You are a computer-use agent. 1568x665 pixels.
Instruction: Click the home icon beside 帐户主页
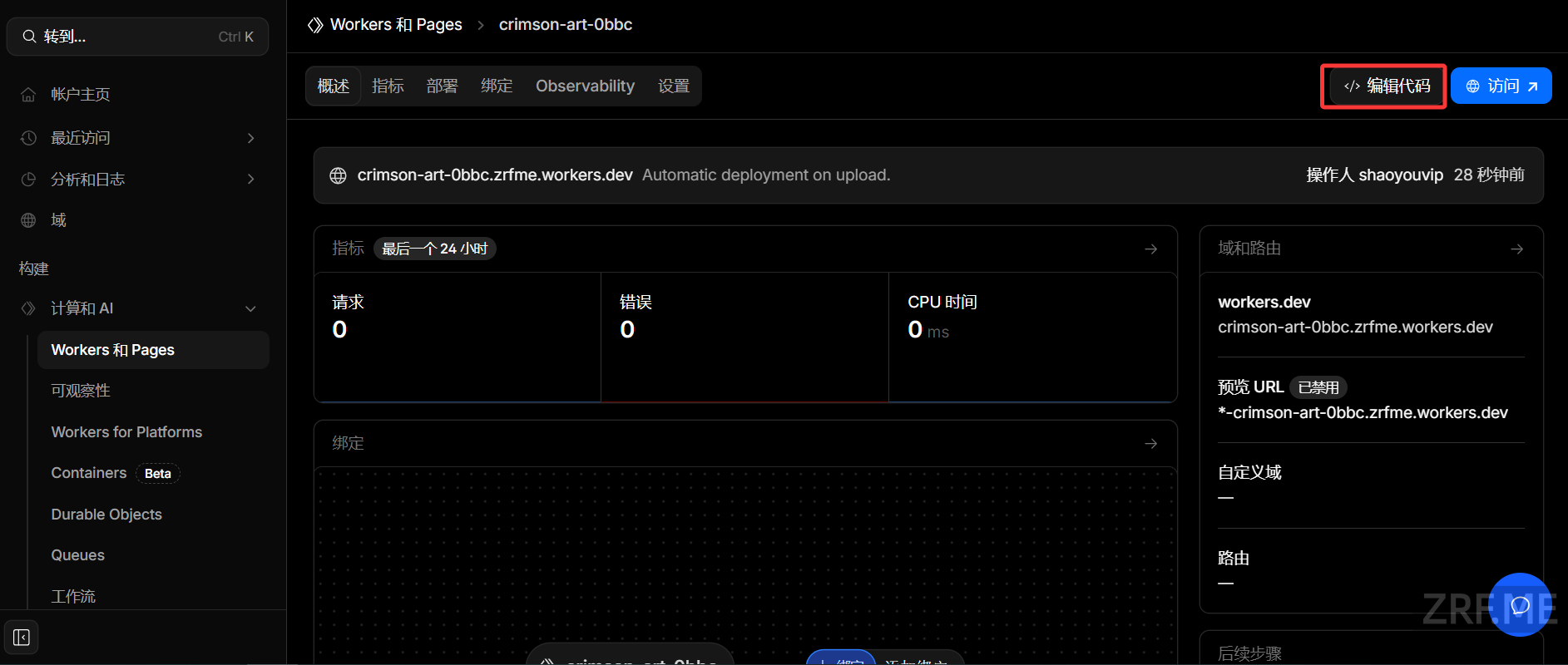pos(28,95)
